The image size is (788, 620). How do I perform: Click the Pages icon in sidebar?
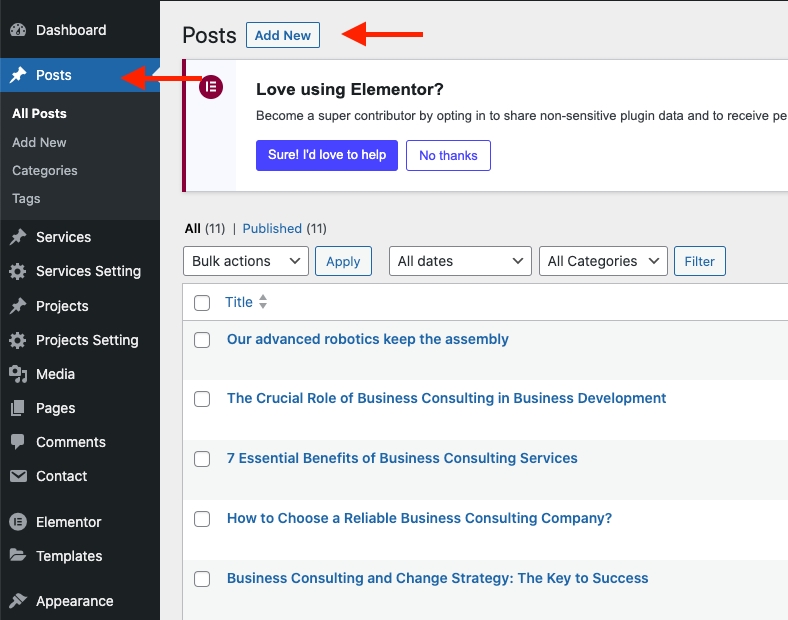(x=17, y=408)
